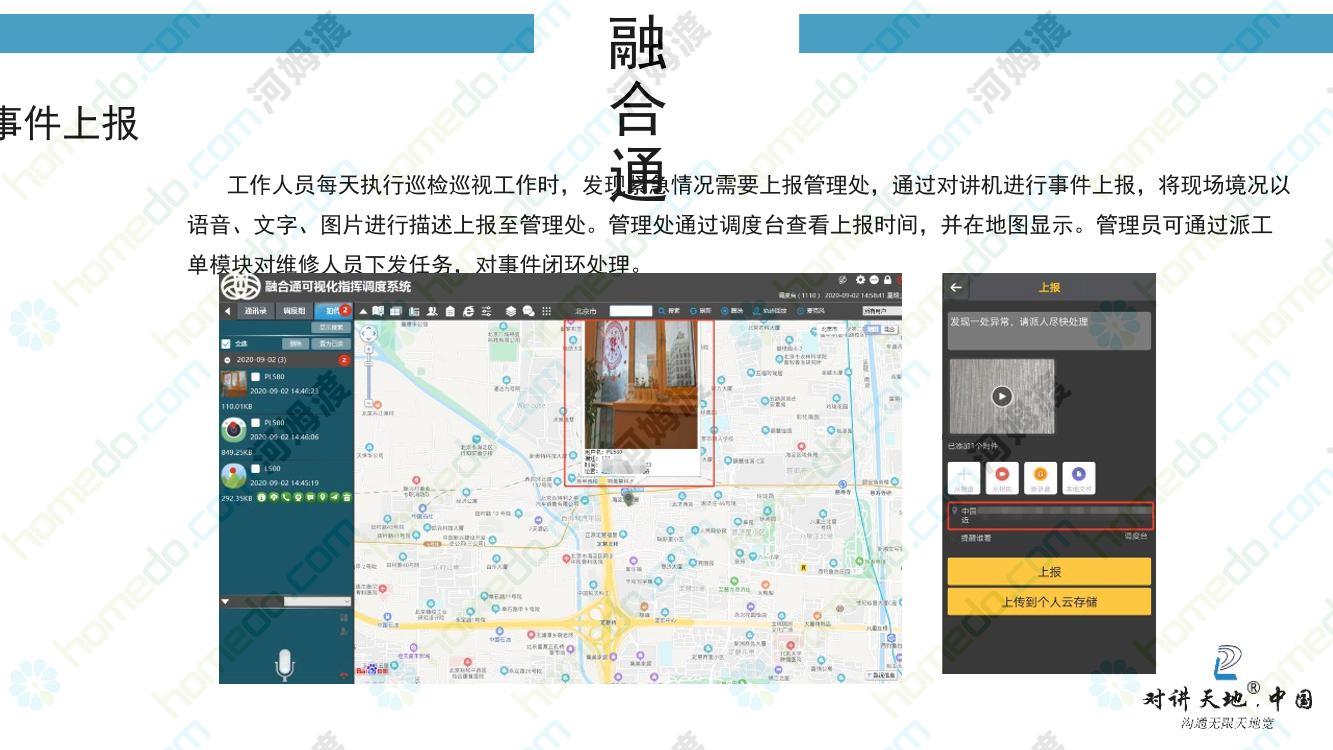
Task: Open the user filter dropdown at toolbar right
Action: point(882,311)
